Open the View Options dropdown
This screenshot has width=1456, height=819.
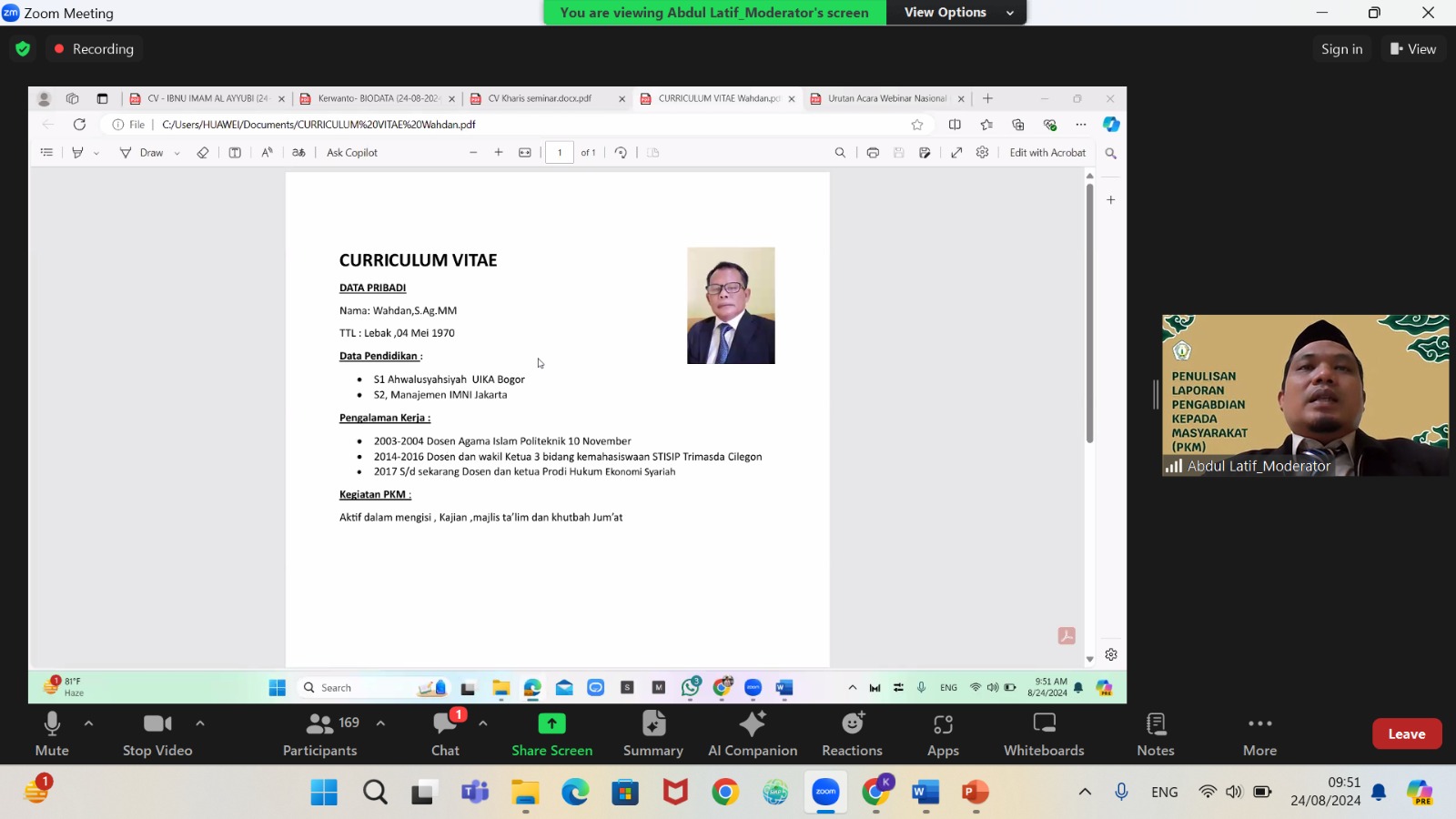[957, 13]
